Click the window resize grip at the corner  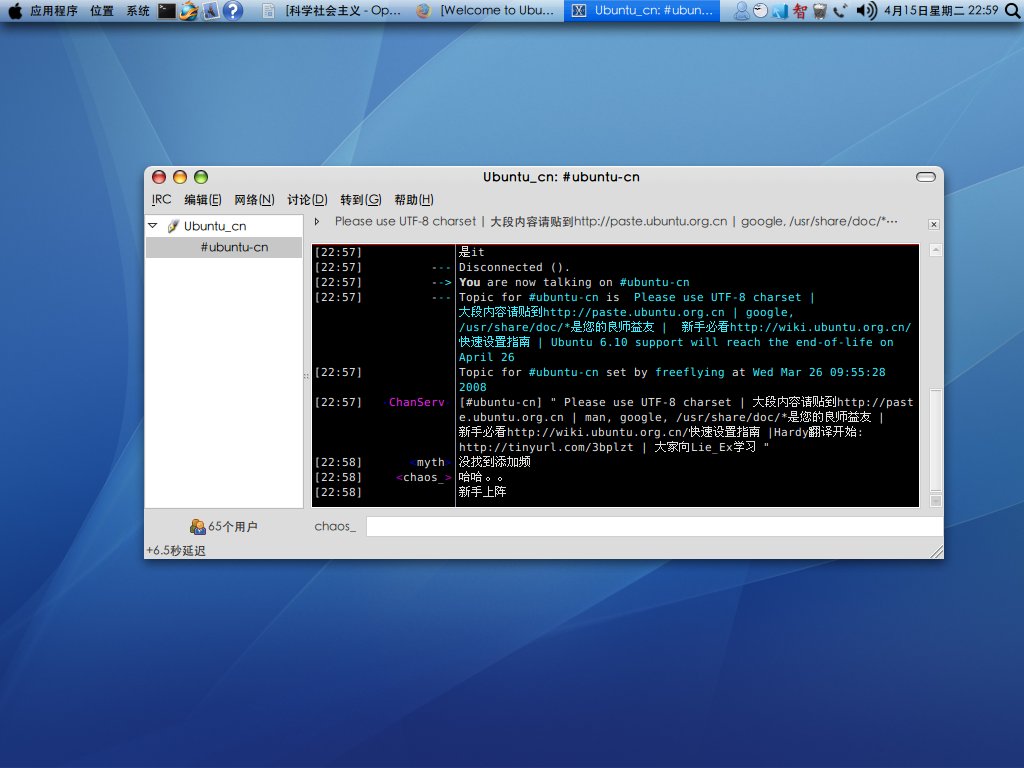(936, 552)
